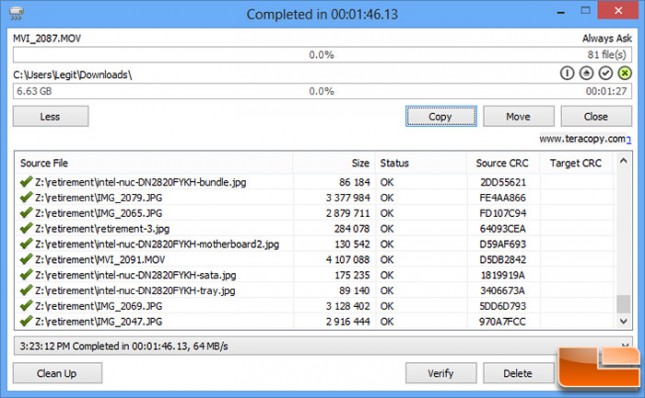The width and height of the screenshot is (645, 398).
Task: Select the Z:\retirement\IMG_2047.JPG file name
Action: click(x=99, y=322)
